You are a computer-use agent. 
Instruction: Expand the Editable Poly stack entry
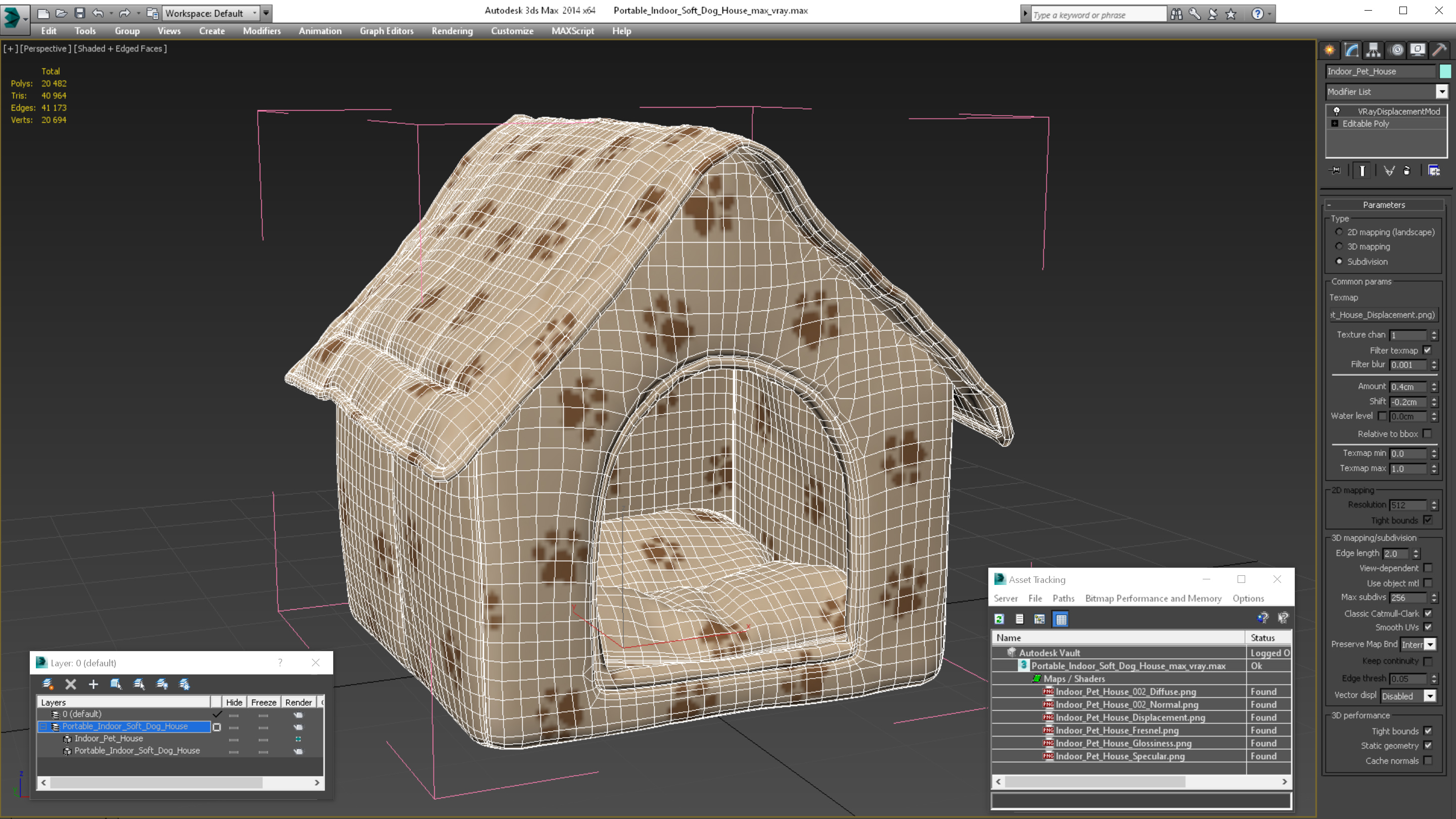coord(1335,123)
